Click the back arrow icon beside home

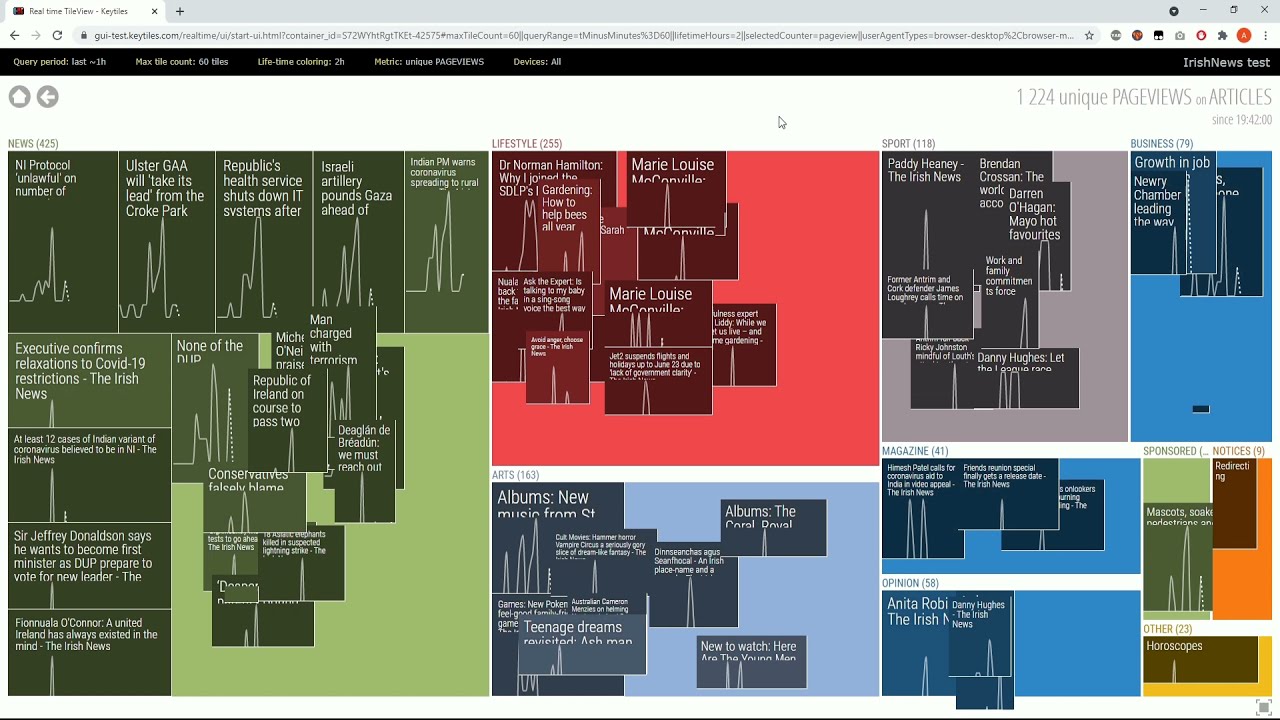47,97
